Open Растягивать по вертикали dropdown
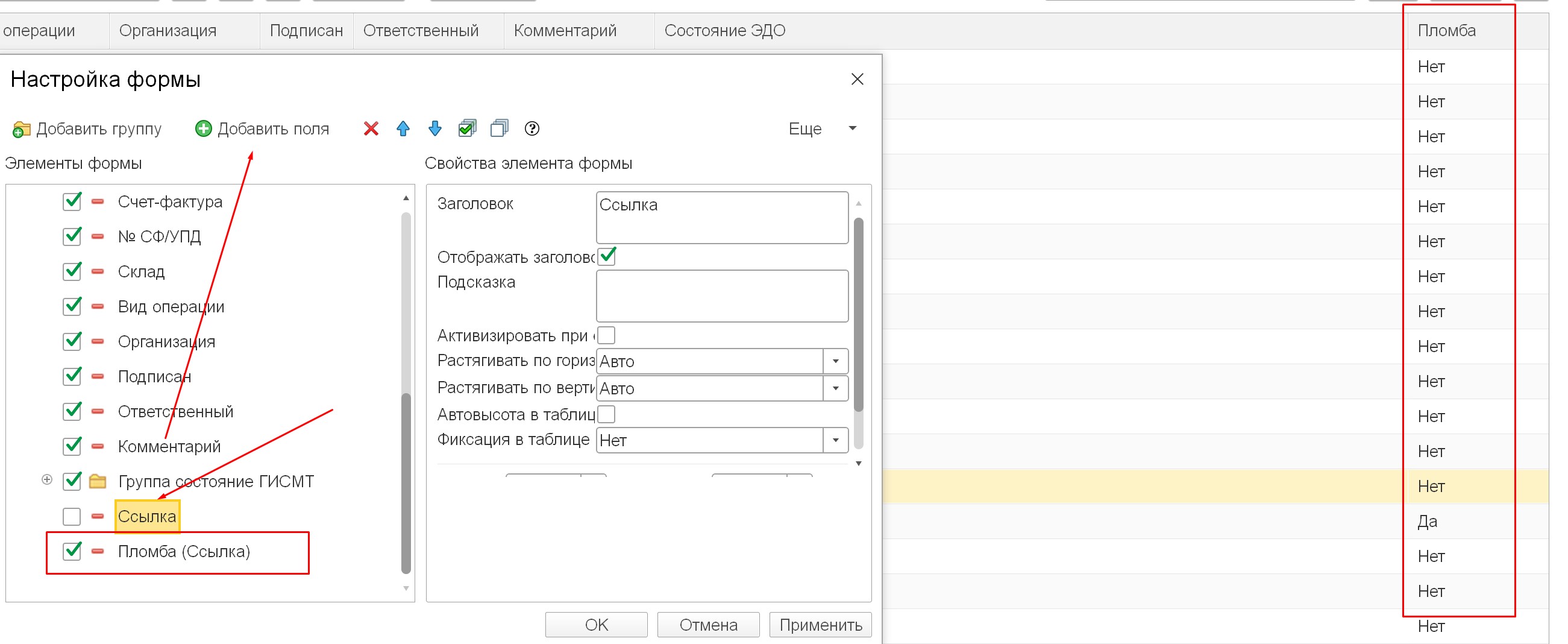 tap(836, 388)
